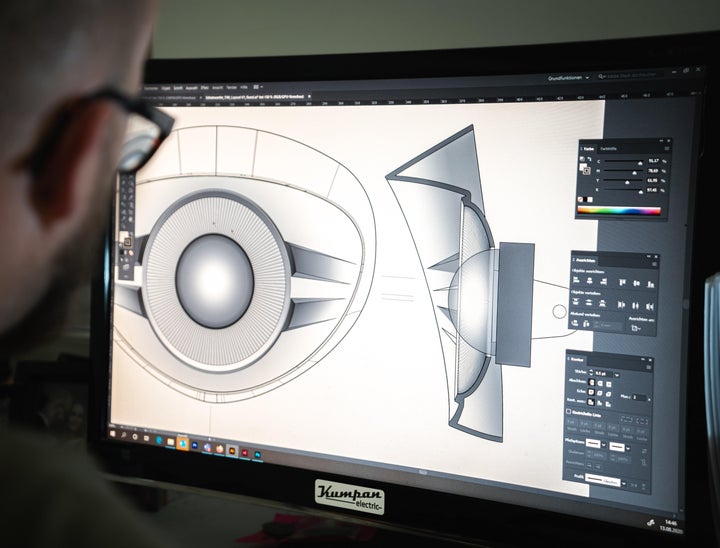Close the active document tab
This screenshot has width=720, height=548.
pyautogui.click(x=310, y=95)
